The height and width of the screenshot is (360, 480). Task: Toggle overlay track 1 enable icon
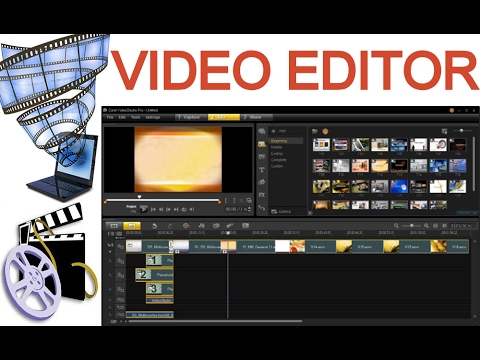coord(120,261)
